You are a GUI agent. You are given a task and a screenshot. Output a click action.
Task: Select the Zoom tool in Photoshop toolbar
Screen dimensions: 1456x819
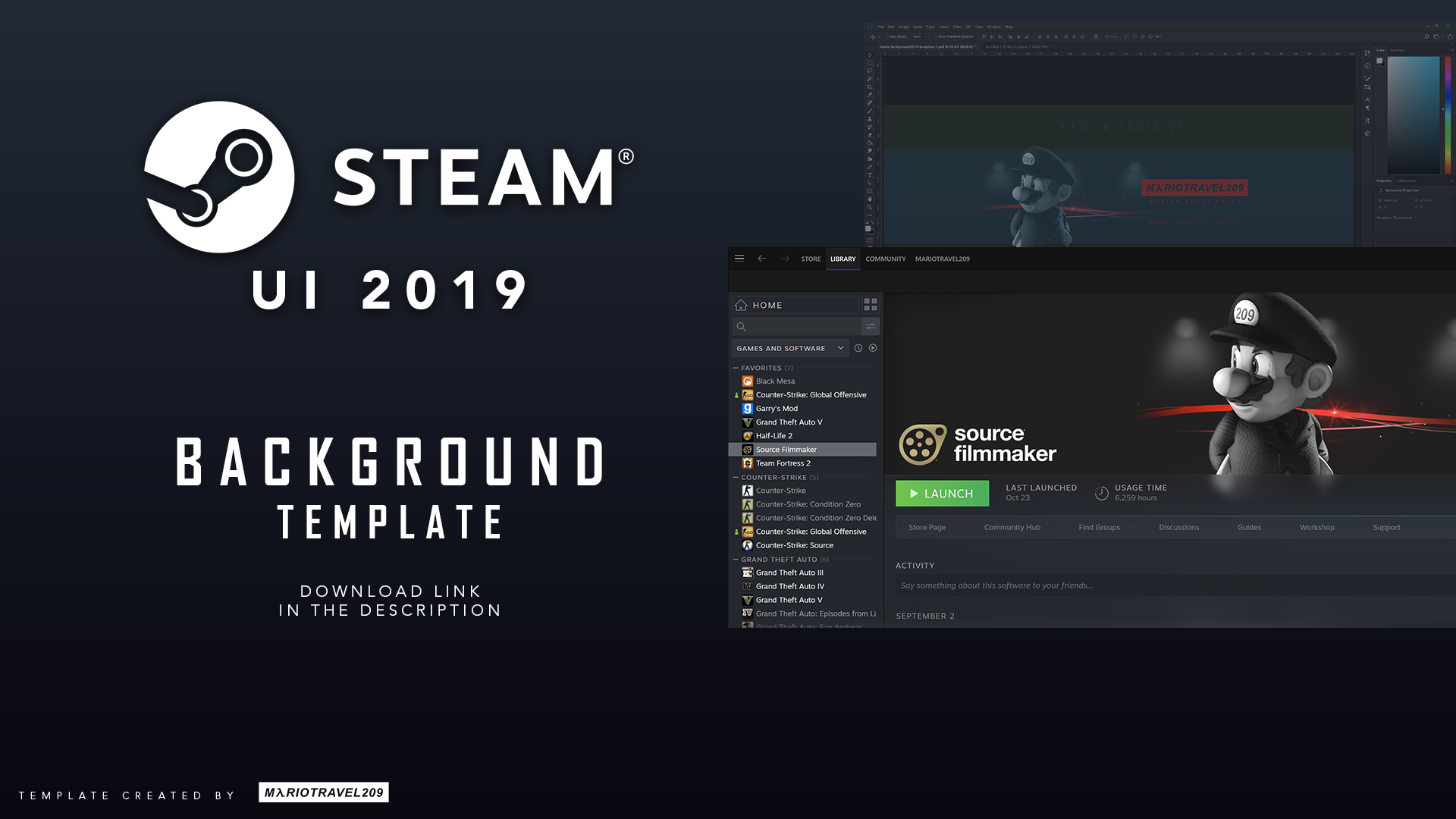(x=870, y=207)
